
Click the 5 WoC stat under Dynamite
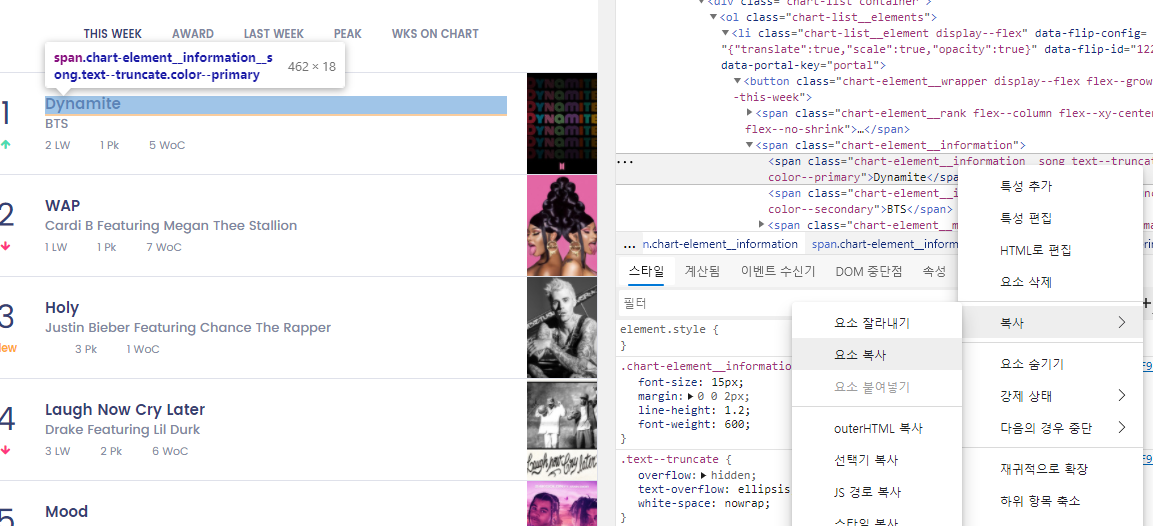pyautogui.click(x=168, y=146)
